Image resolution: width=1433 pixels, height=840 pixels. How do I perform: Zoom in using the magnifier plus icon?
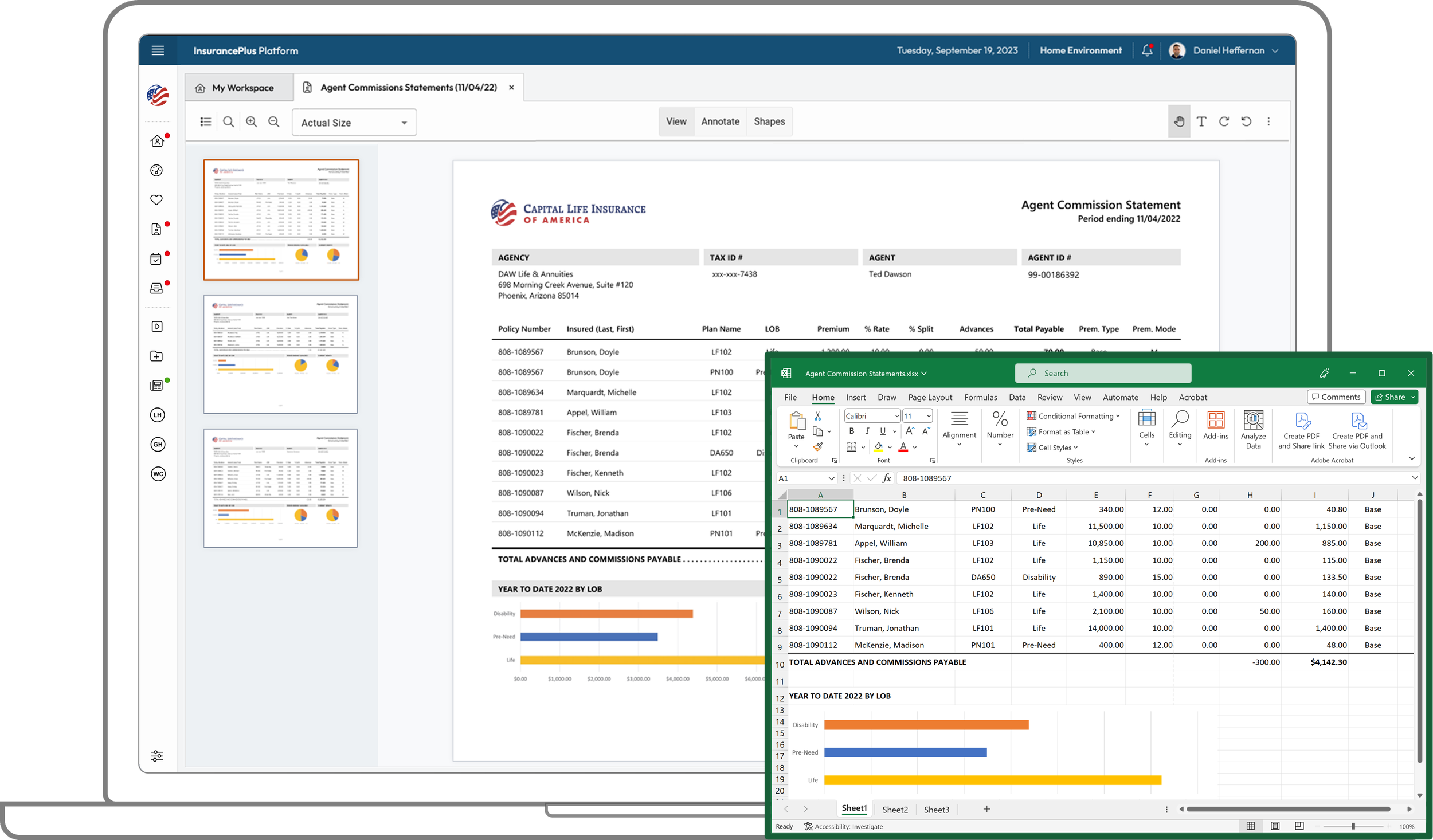[x=252, y=121]
